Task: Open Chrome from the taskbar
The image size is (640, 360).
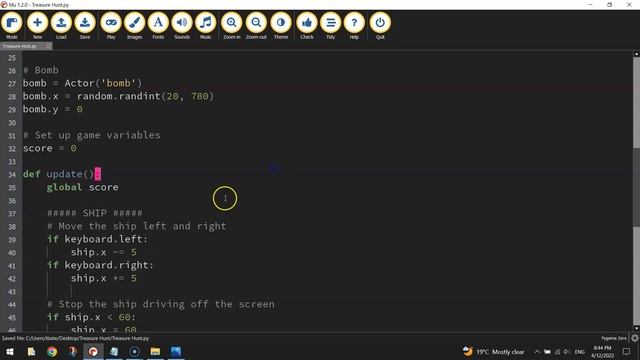Action: (52, 352)
